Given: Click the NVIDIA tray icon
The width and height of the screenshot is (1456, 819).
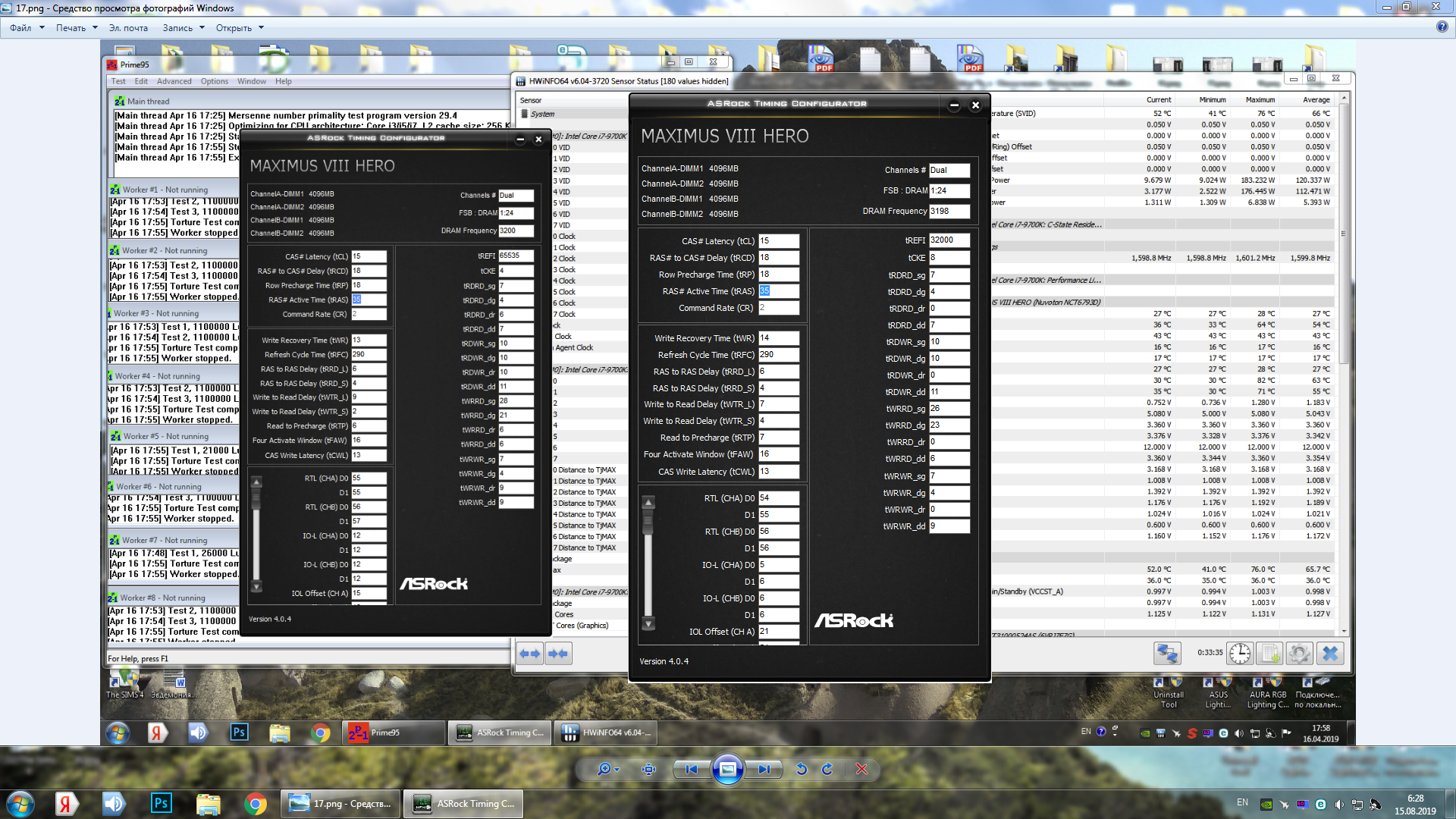Looking at the screenshot, I should [1266, 805].
